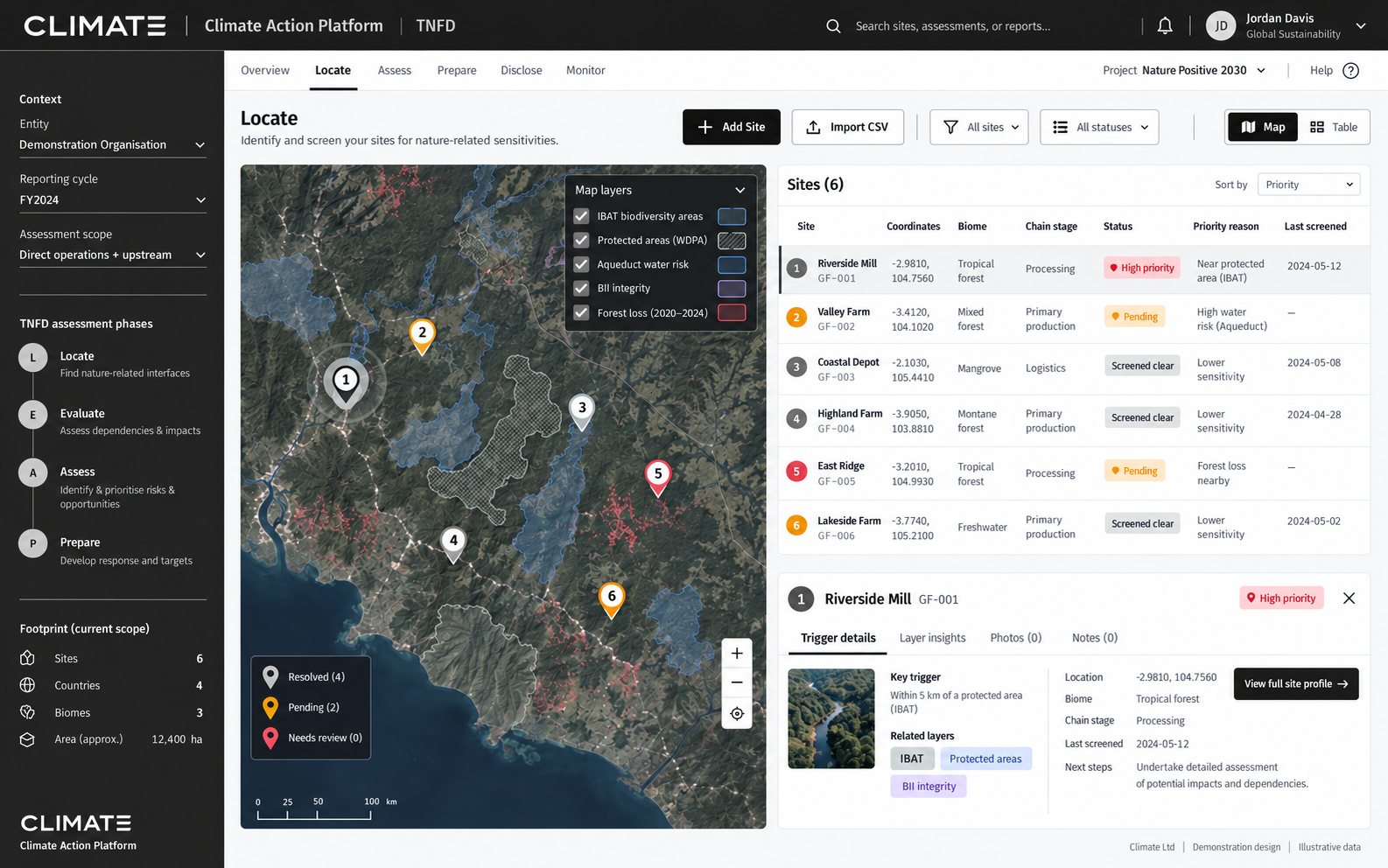
Task: Click the Locate phase L circle
Action: (33, 357)
